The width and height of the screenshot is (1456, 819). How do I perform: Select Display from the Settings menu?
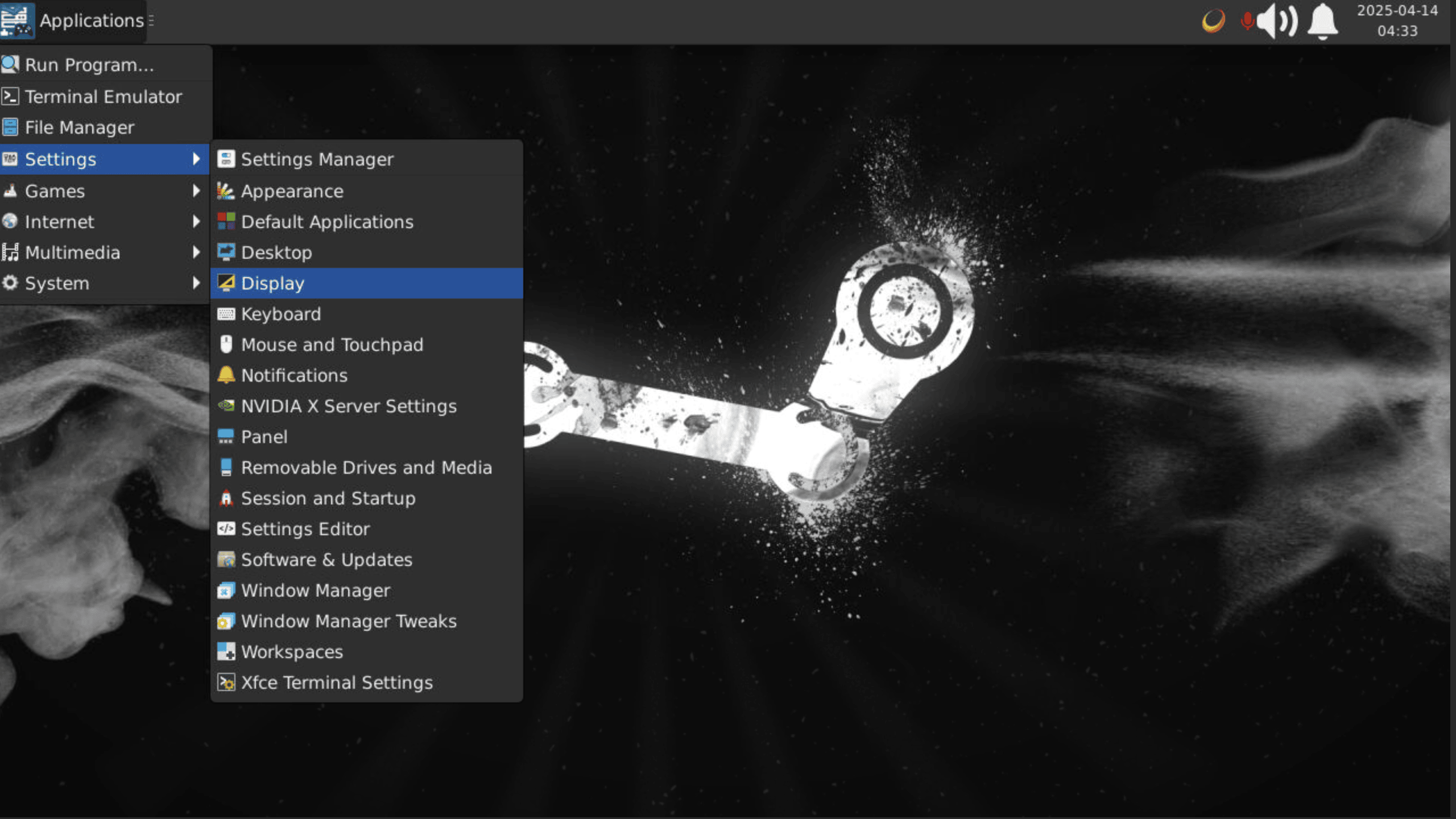273,283
